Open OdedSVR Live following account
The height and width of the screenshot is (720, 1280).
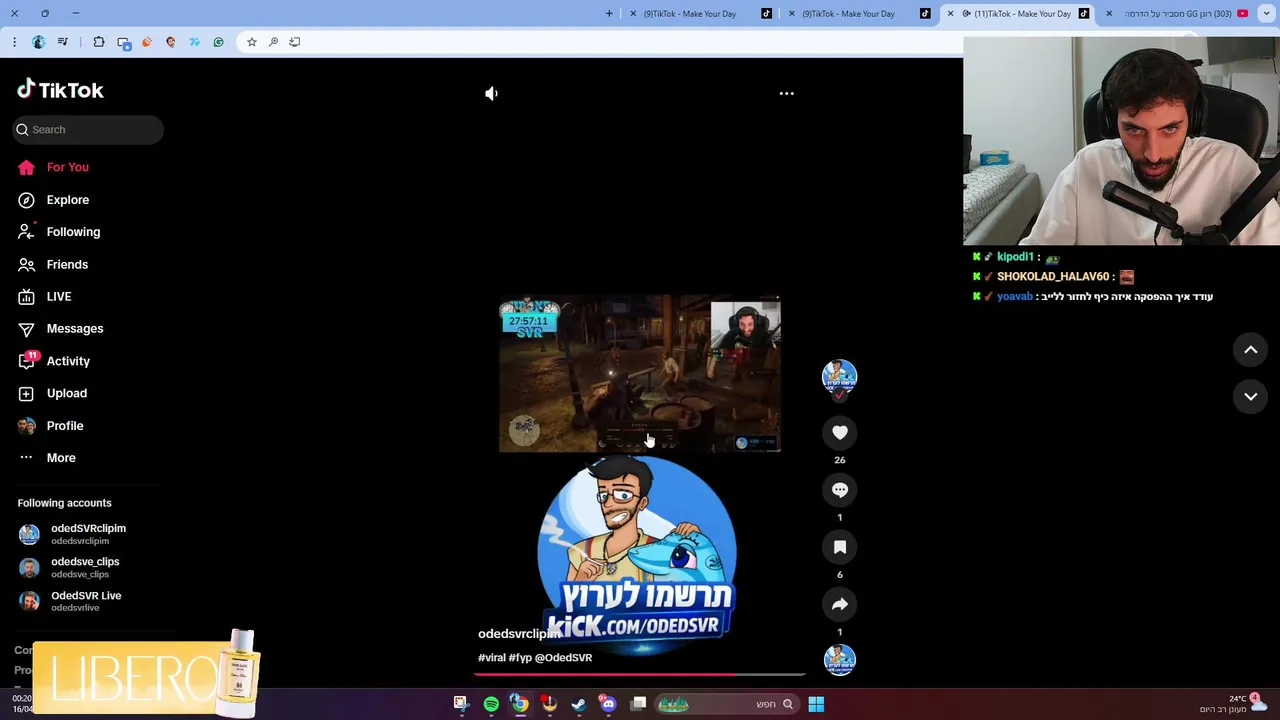click(x=70, y=601)
